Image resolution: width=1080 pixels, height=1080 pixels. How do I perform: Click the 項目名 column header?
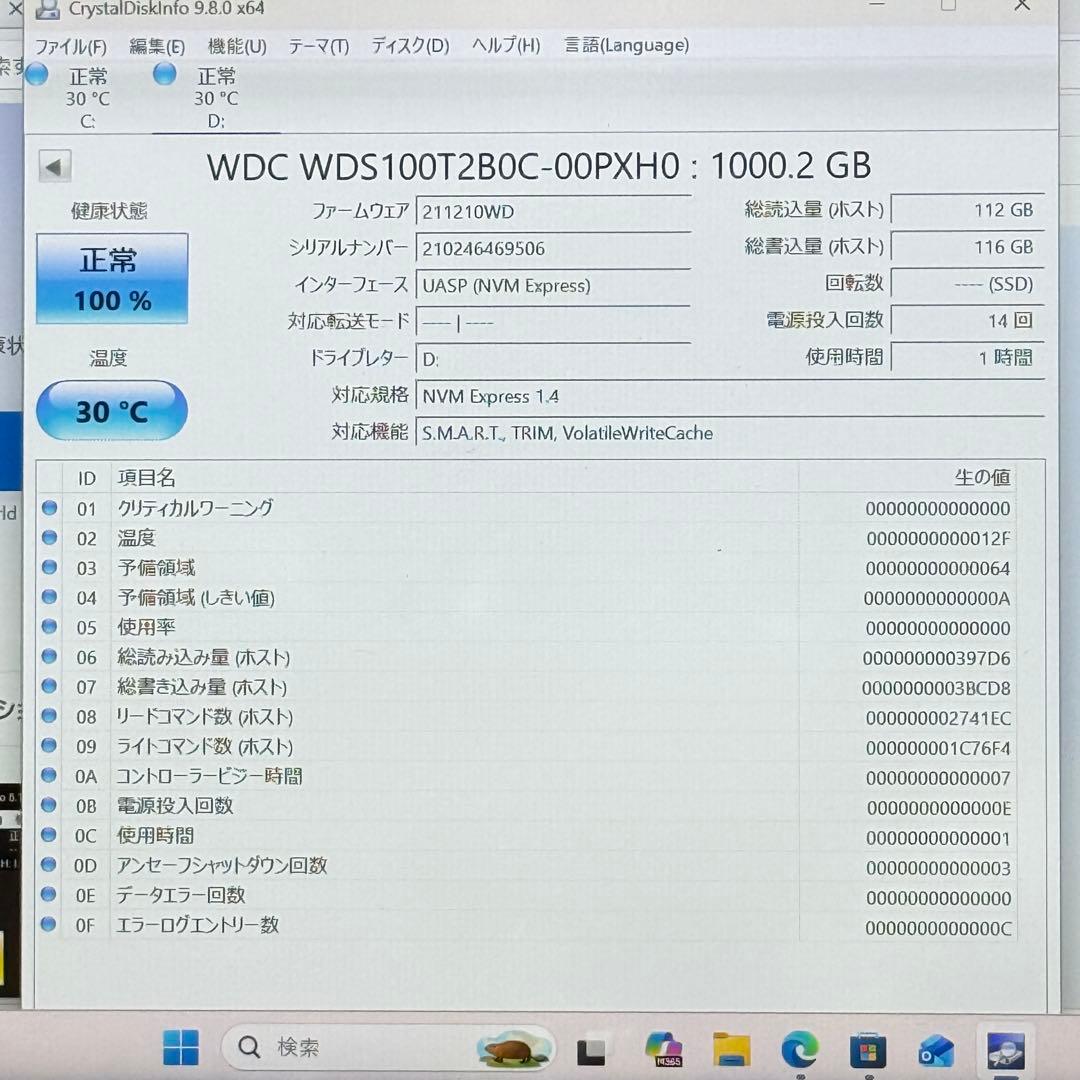455,477
